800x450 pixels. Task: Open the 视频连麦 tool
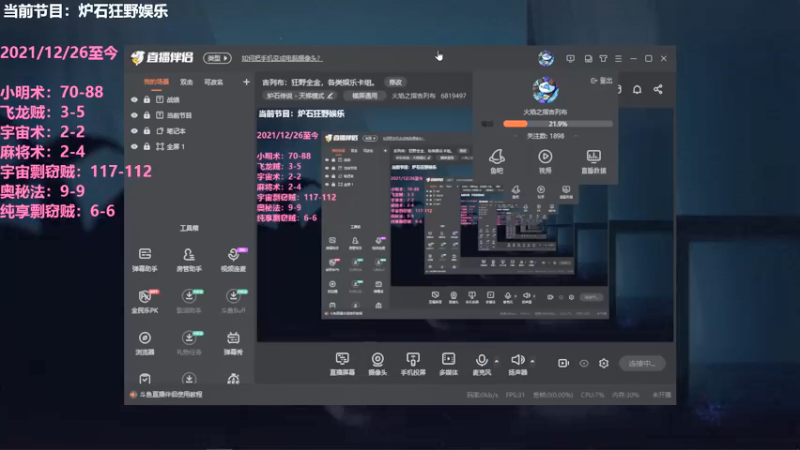pos(233,259)
